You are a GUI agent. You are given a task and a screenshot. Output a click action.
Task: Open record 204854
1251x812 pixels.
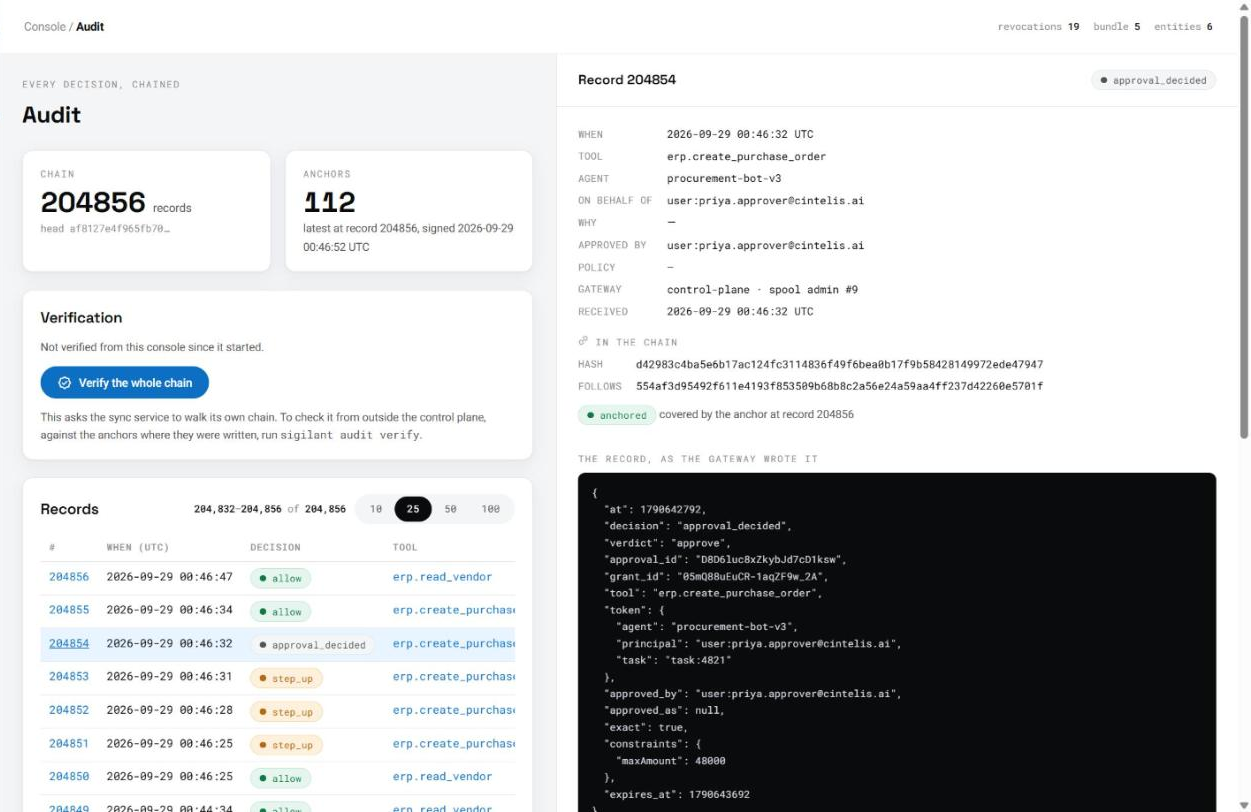(x=69, y=643)
